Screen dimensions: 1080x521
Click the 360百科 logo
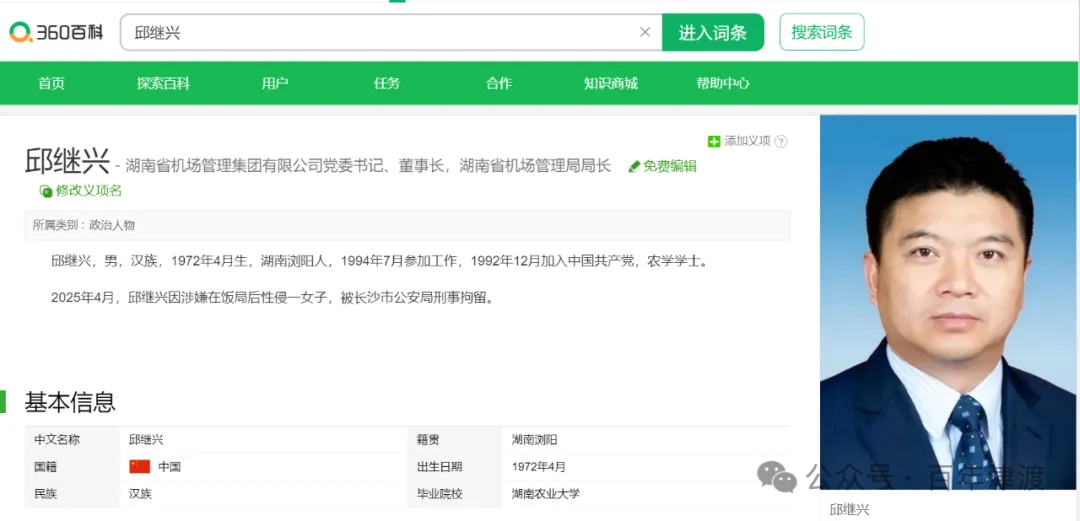click(56, 32)
